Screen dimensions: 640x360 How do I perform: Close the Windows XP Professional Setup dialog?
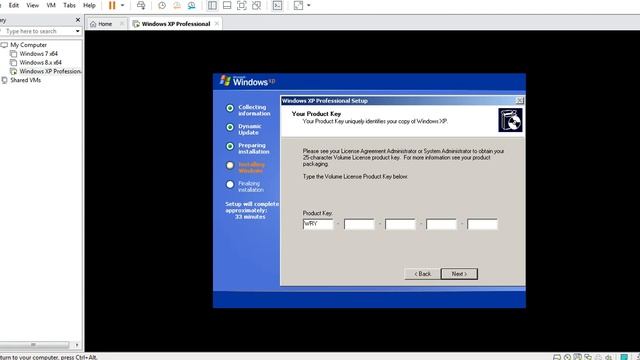pyautogui.click(x=520, y=100)
